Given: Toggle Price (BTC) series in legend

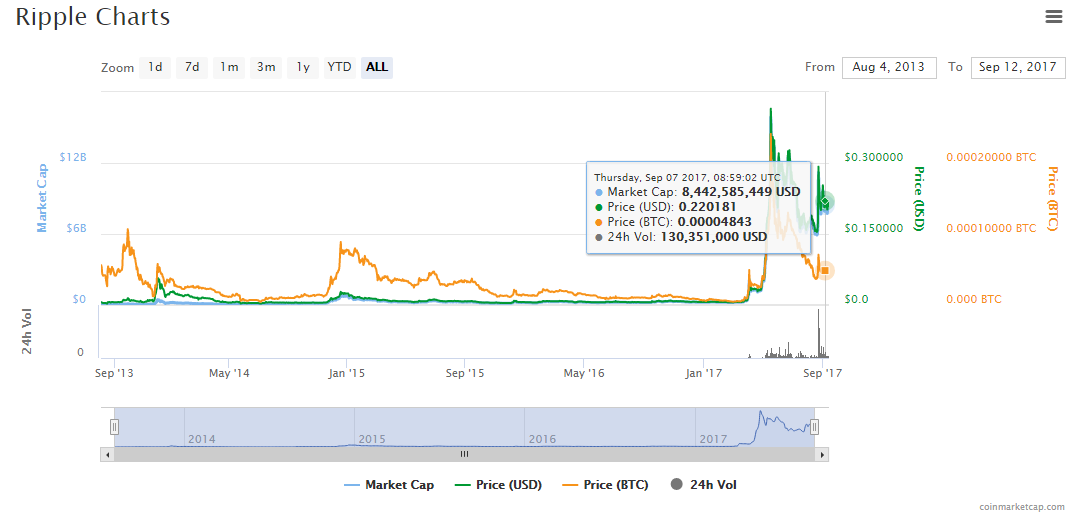Looking at the screenshot, I should point(605,485).
